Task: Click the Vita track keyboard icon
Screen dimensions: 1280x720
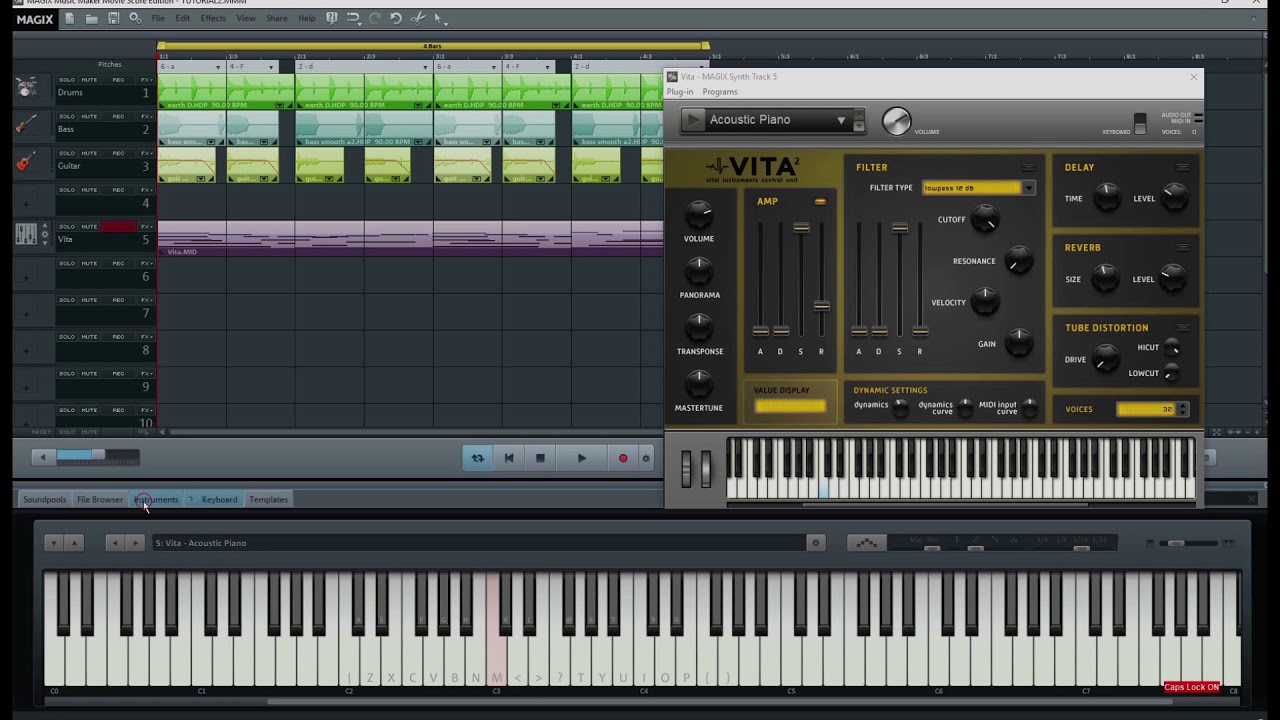Action: [x=27, y=235]
